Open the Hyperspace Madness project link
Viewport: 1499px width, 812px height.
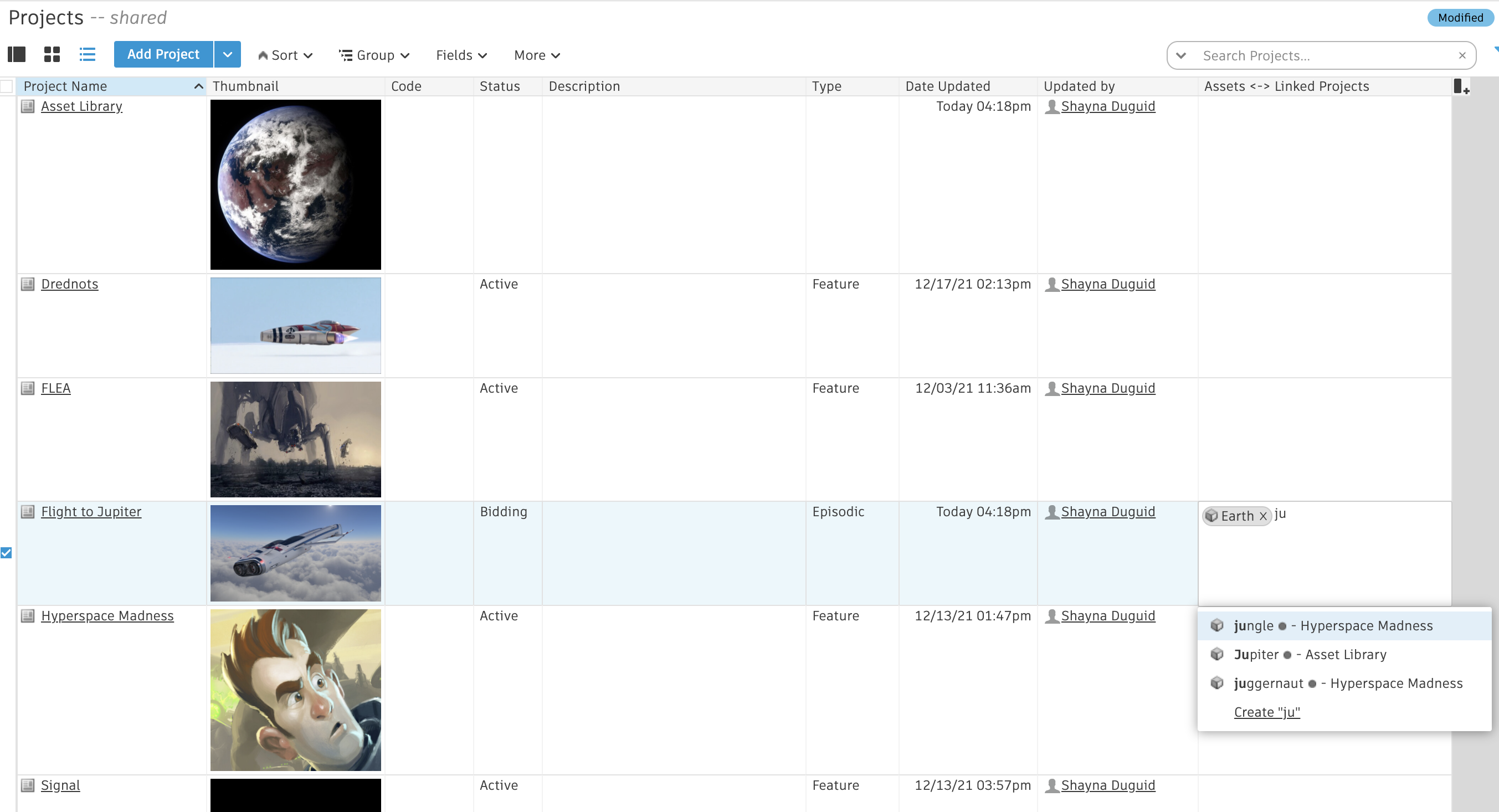[x=107, y=616]
